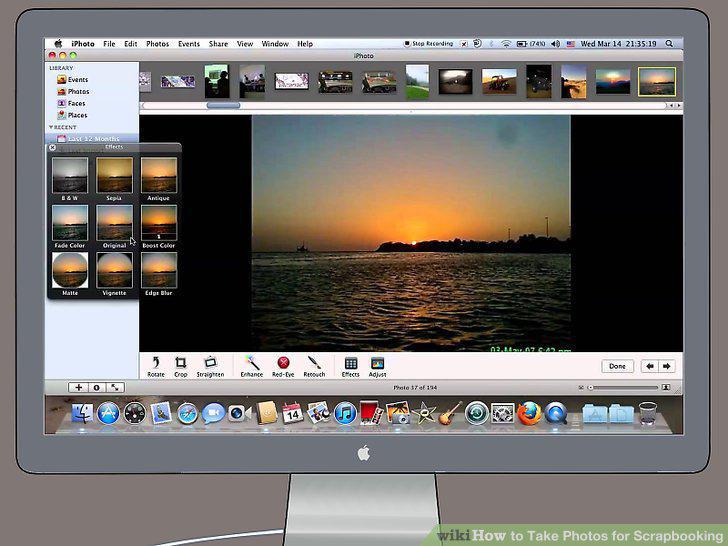728x546 pixels.
Task: Apply the Boost Color effect
Action: pyautogui.click(x=159, y=227)
